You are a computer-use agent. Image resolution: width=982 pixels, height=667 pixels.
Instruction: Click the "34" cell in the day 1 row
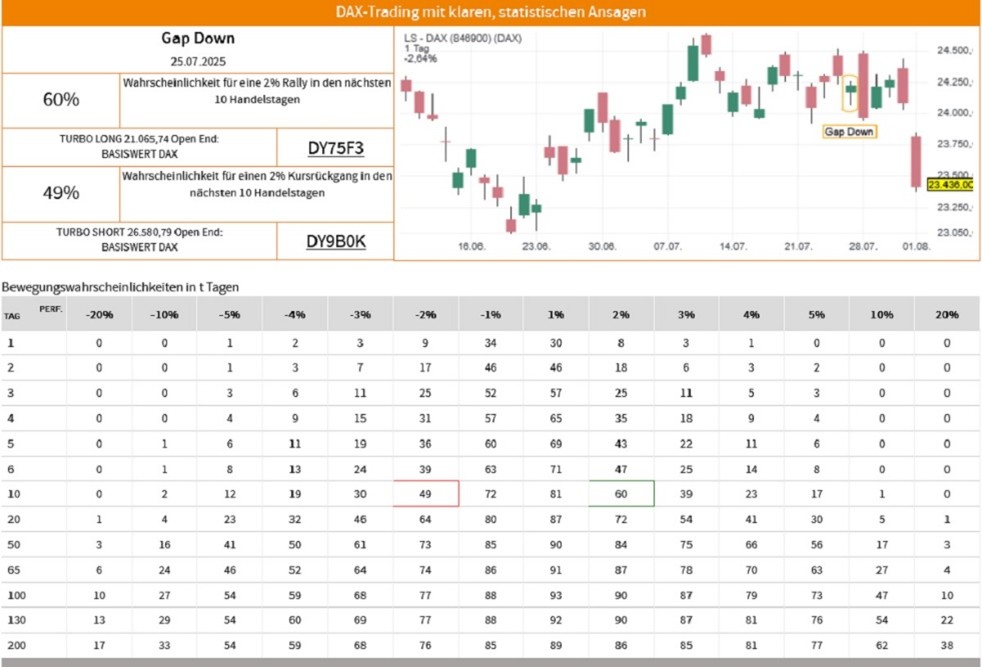(x=490, y=343)
